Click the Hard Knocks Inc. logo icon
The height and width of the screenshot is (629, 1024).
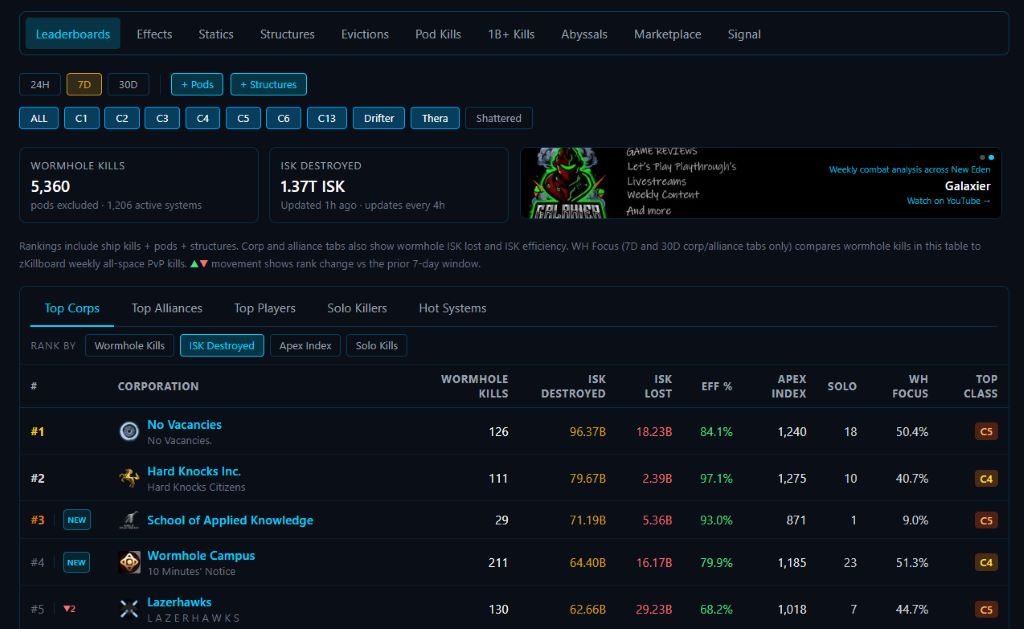point(129,478)
